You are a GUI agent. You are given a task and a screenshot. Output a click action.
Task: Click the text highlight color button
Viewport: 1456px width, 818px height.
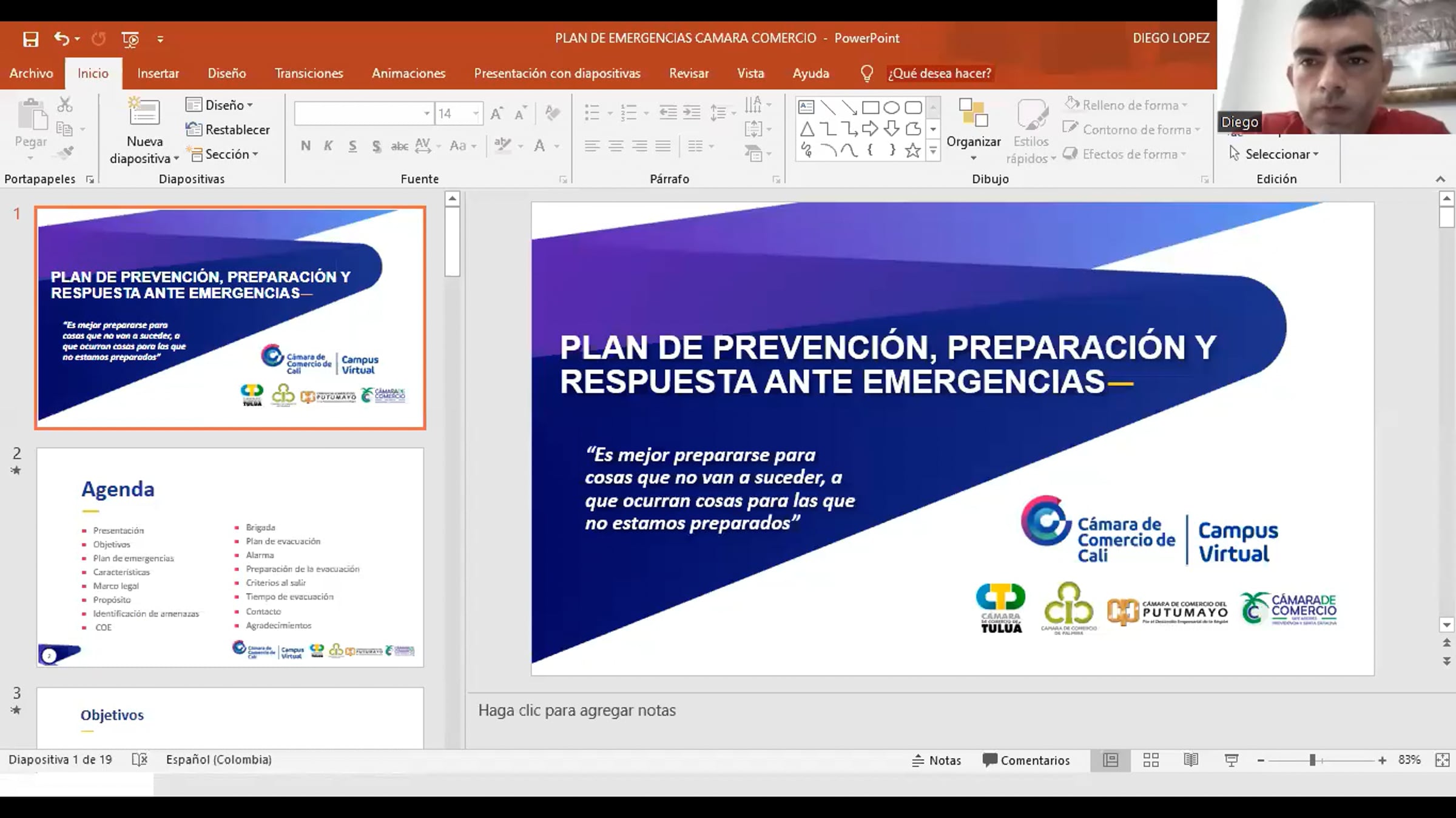[503, 146]
